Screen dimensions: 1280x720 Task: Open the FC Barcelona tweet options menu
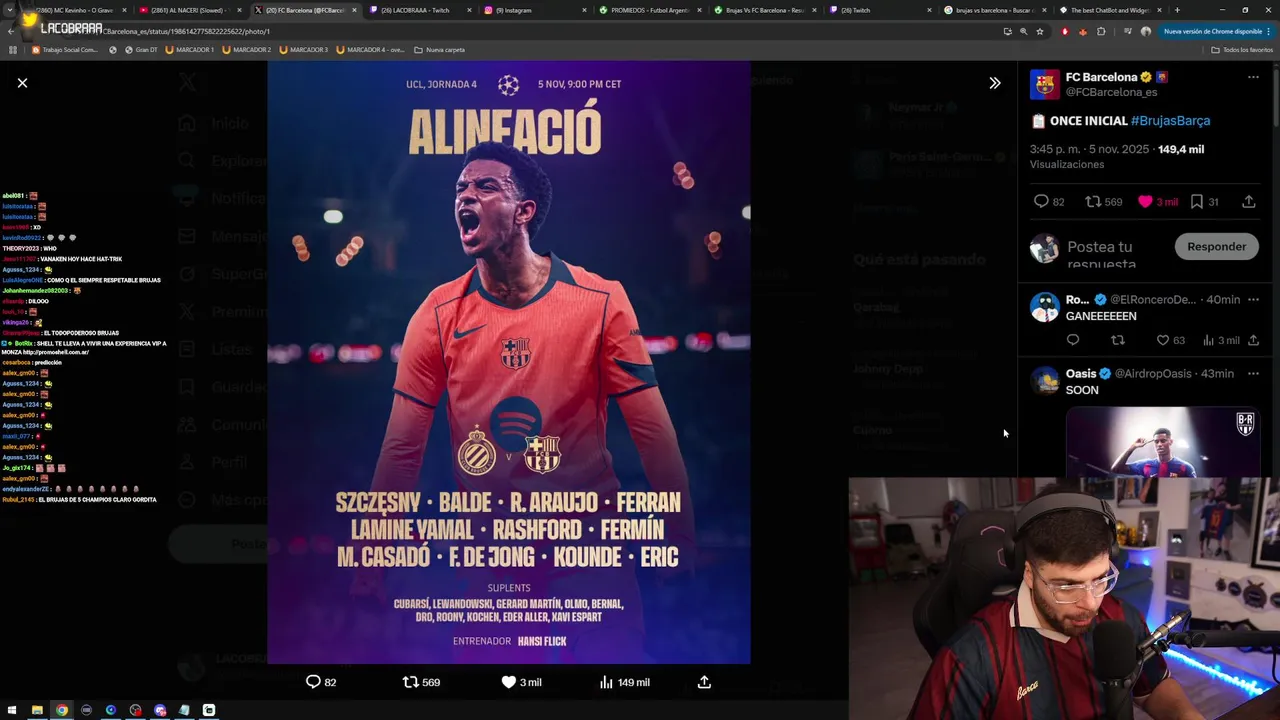(x=1253, y=77)
